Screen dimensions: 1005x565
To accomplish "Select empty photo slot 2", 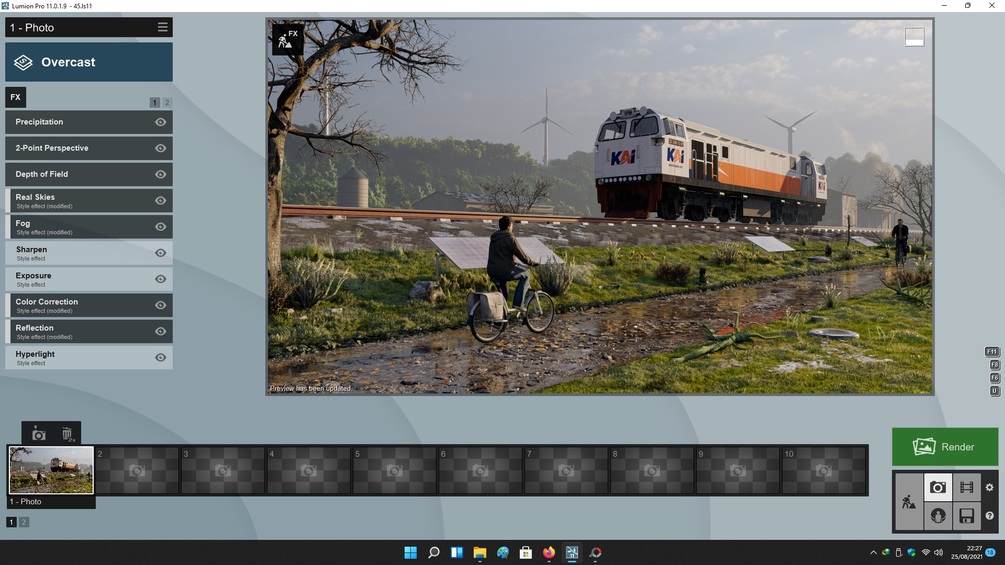I will pyautogui.click(x=137, y=471).
